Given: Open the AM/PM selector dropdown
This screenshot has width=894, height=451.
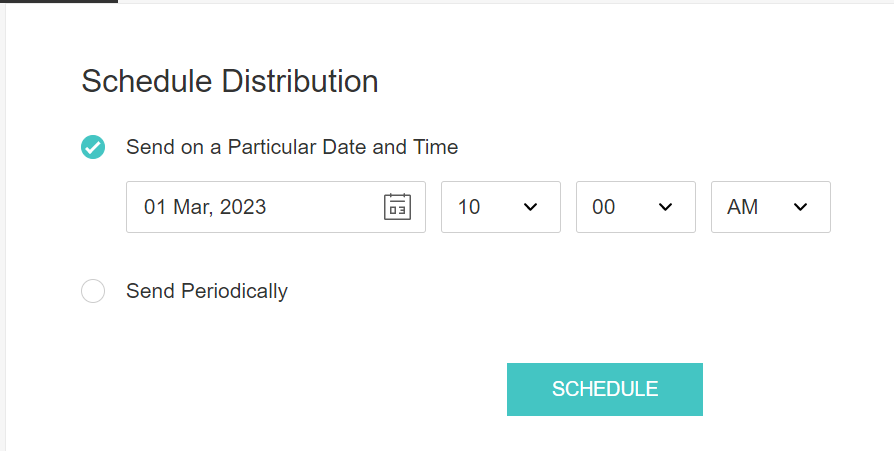Looking at the screenshot, I should point(770,207).
